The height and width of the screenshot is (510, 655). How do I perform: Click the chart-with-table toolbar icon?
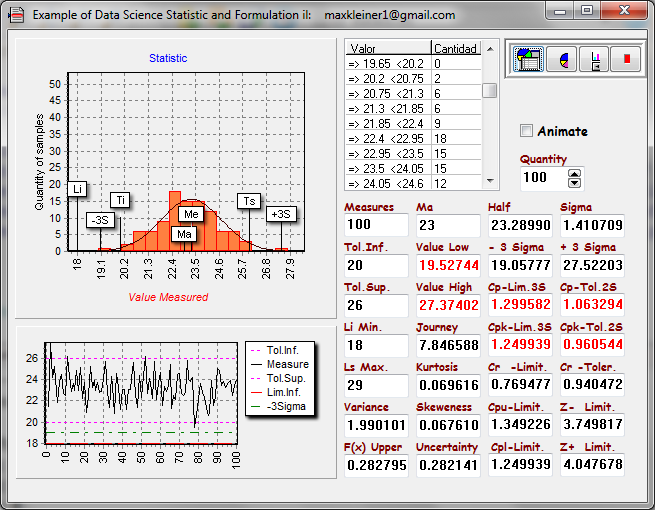click(528, 59)
